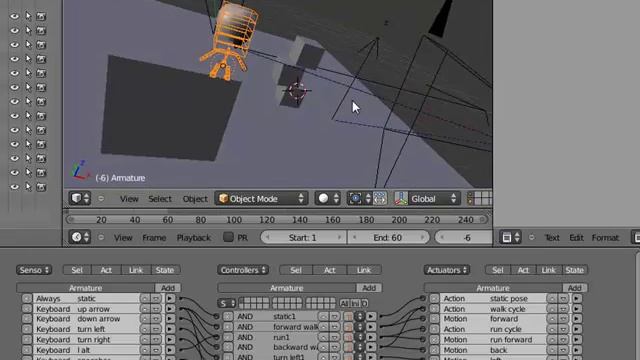Open the timeline Frame menu
The height and width of the screenshot is (360, 640).
[154, 238]
